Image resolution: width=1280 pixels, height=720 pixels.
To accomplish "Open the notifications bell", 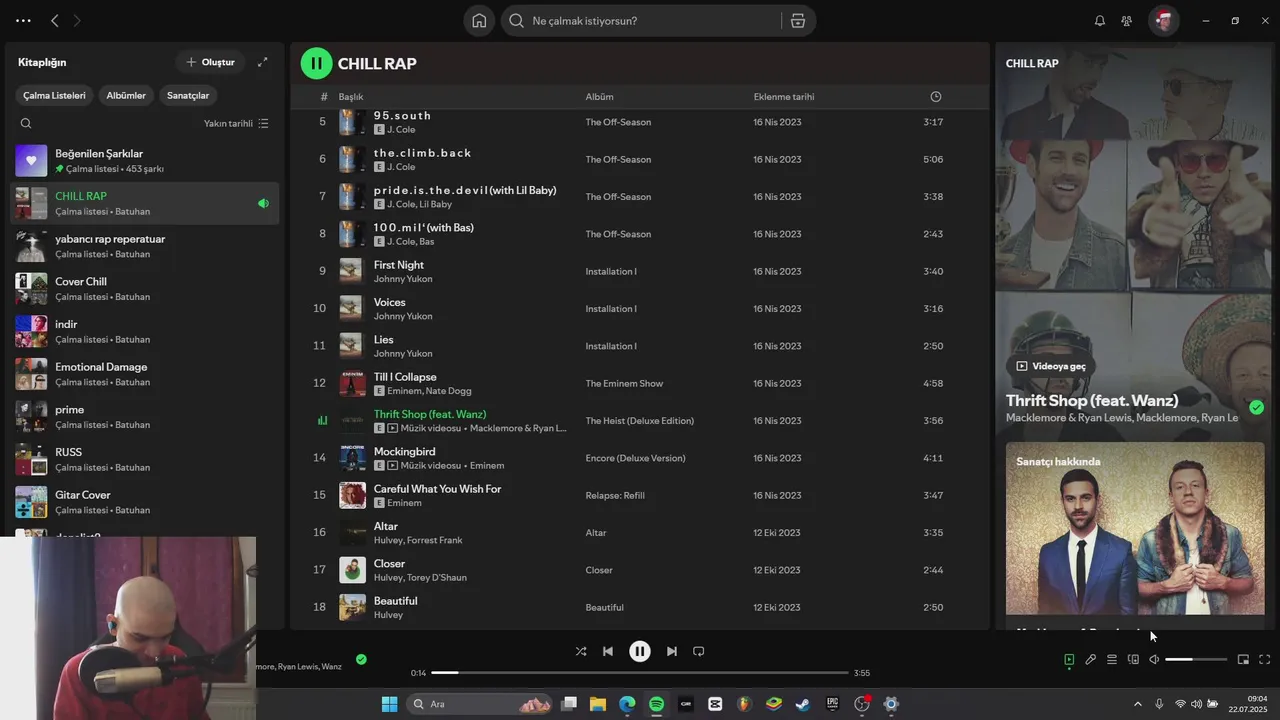I will click(1100, 21).
